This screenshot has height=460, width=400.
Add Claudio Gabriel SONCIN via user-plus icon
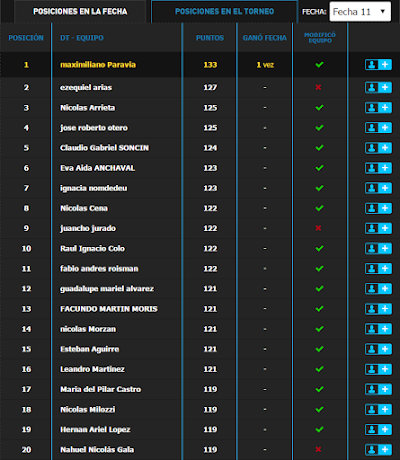pos(378,148)
